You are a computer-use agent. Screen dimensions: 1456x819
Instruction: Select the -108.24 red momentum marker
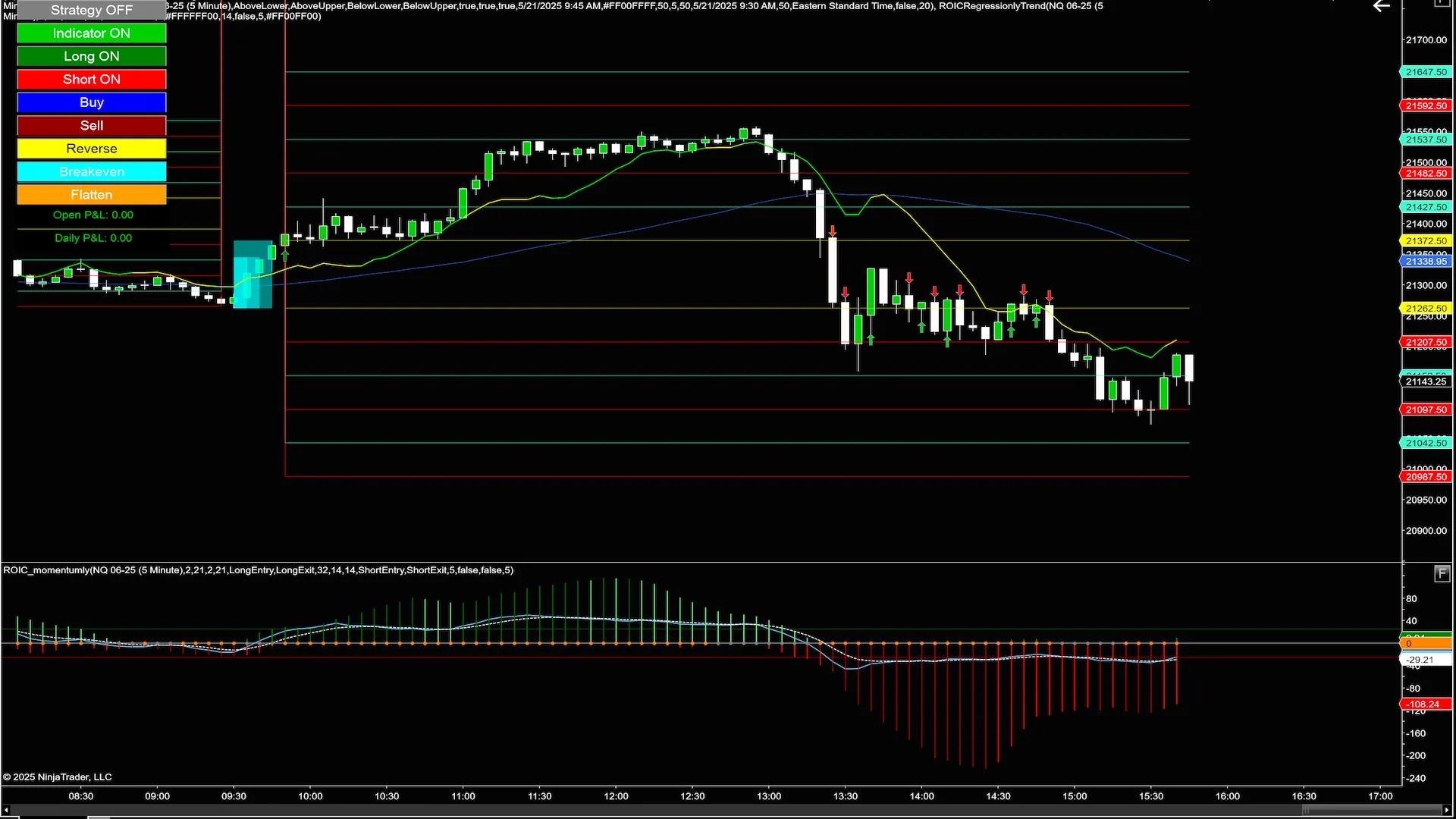pos(1426,704)
